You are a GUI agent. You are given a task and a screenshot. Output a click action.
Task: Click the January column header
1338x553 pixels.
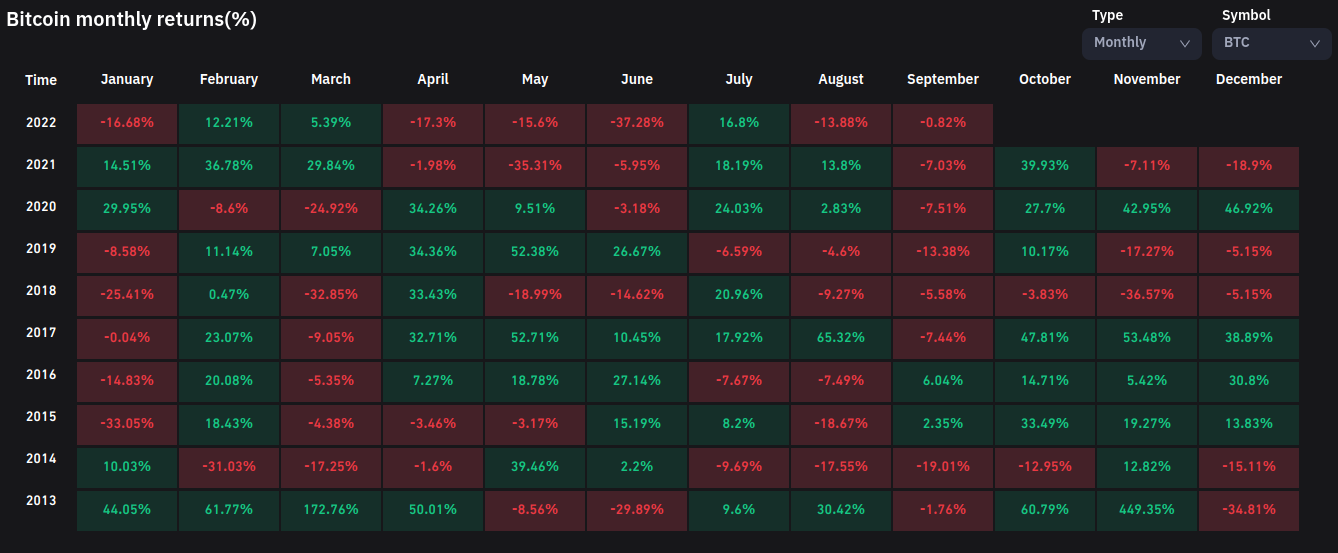pyautogui.click(x=127, y=79)
